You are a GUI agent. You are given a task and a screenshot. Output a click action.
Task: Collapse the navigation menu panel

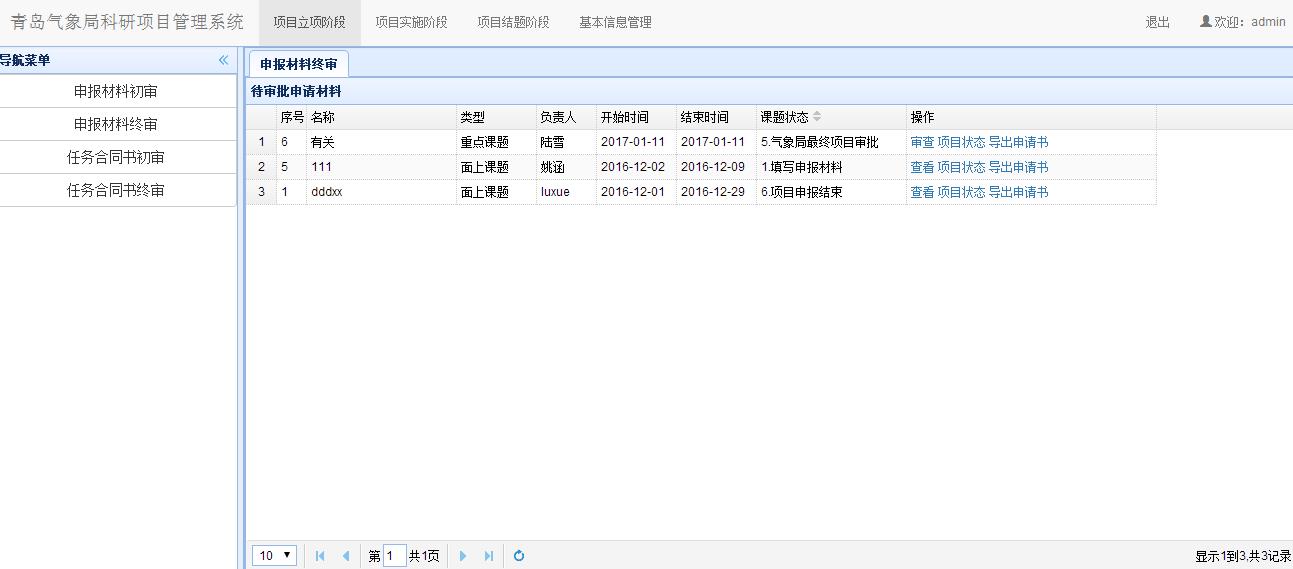coord(223,60)
